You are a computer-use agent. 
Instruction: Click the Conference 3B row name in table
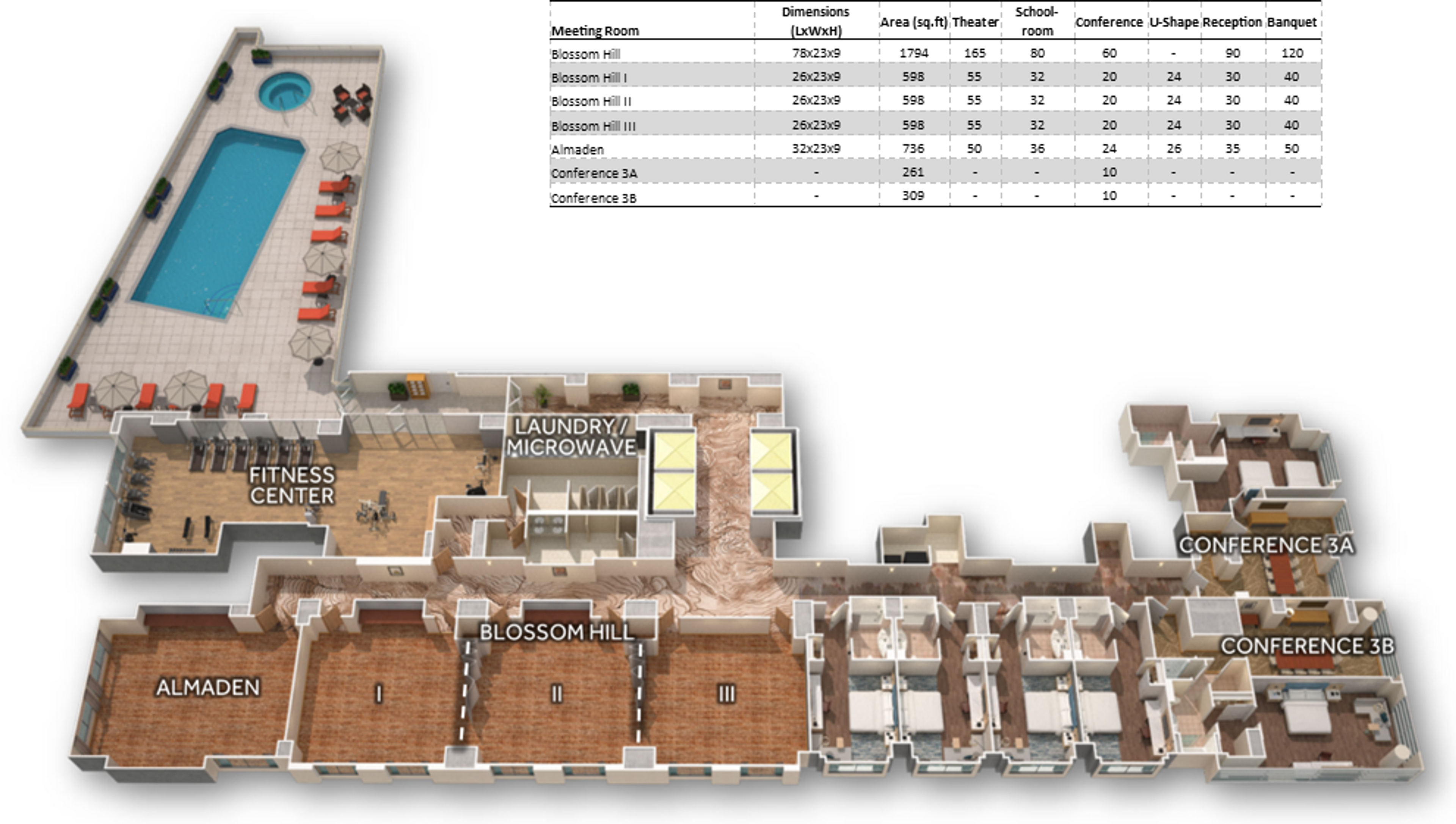(x=594, y=198)
